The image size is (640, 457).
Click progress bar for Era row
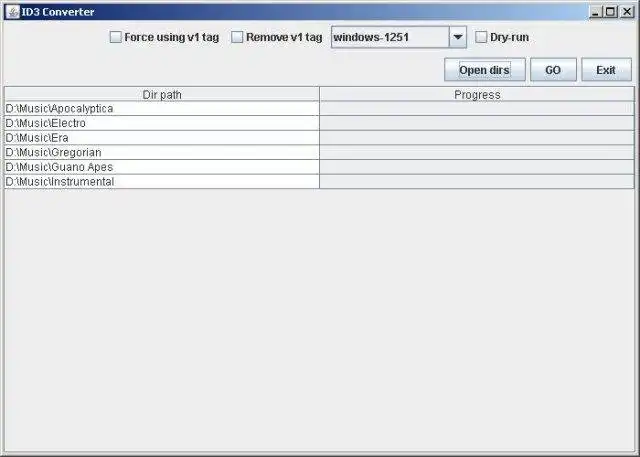coord(477,138)
